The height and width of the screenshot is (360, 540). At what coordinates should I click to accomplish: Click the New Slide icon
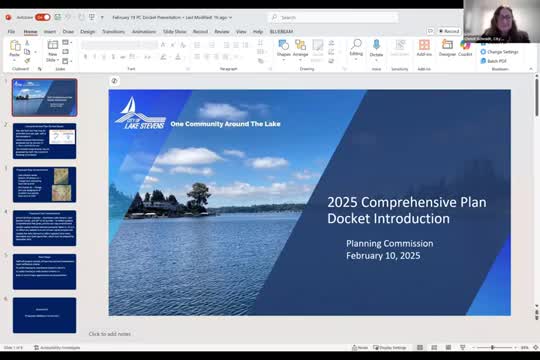click(x=52, y=45)
